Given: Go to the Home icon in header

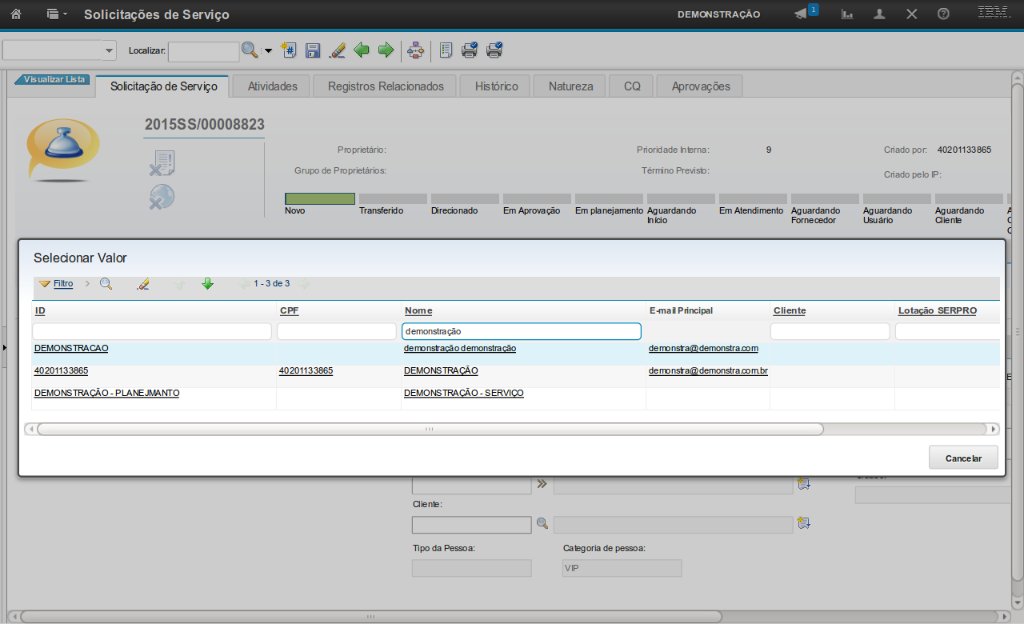Looking at the screenshot, I should click(x=16, y=14).
